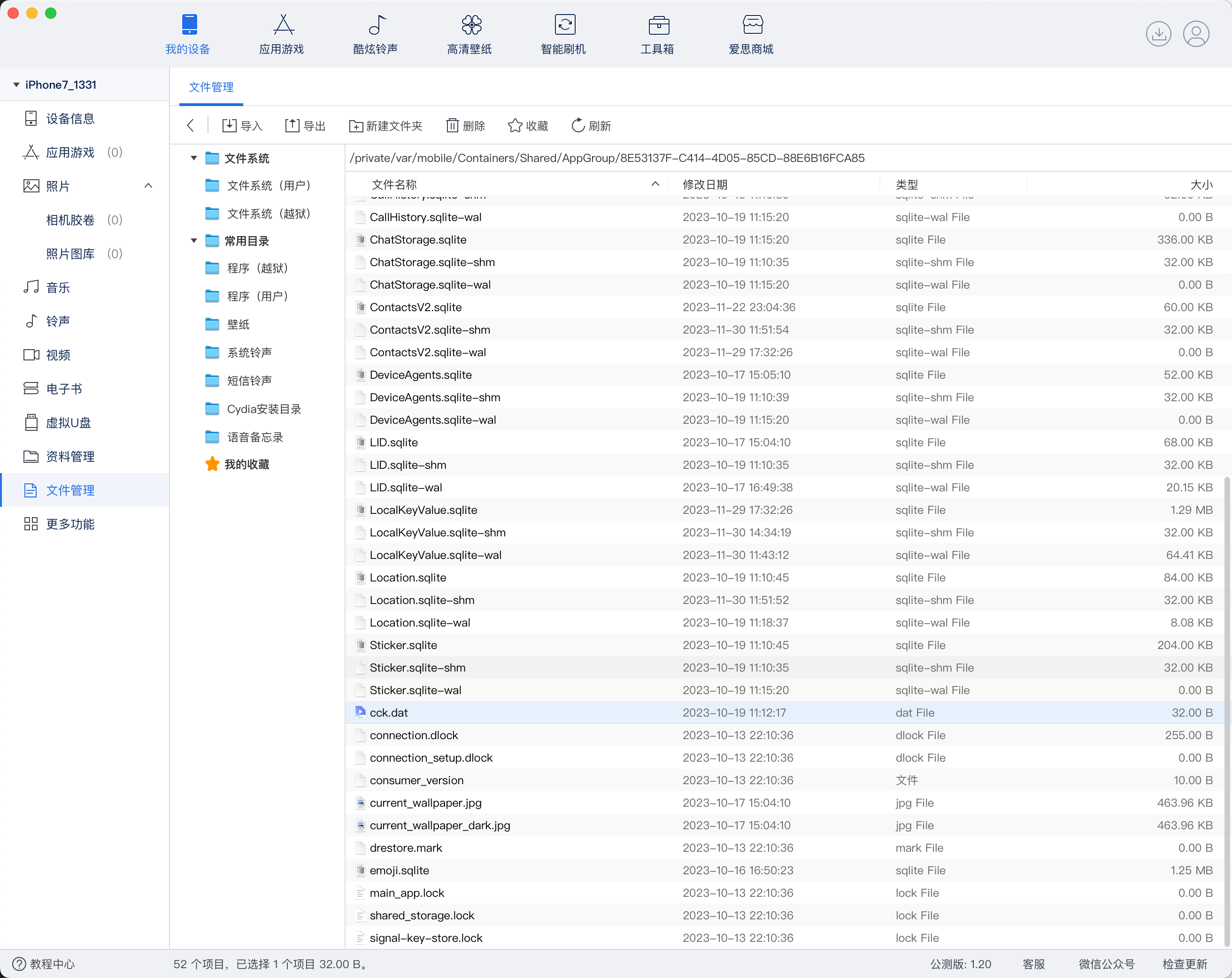
Task: Select the LocalKeyValue.sqlite file
Action: pyautogui.click(x=788, y=510)
